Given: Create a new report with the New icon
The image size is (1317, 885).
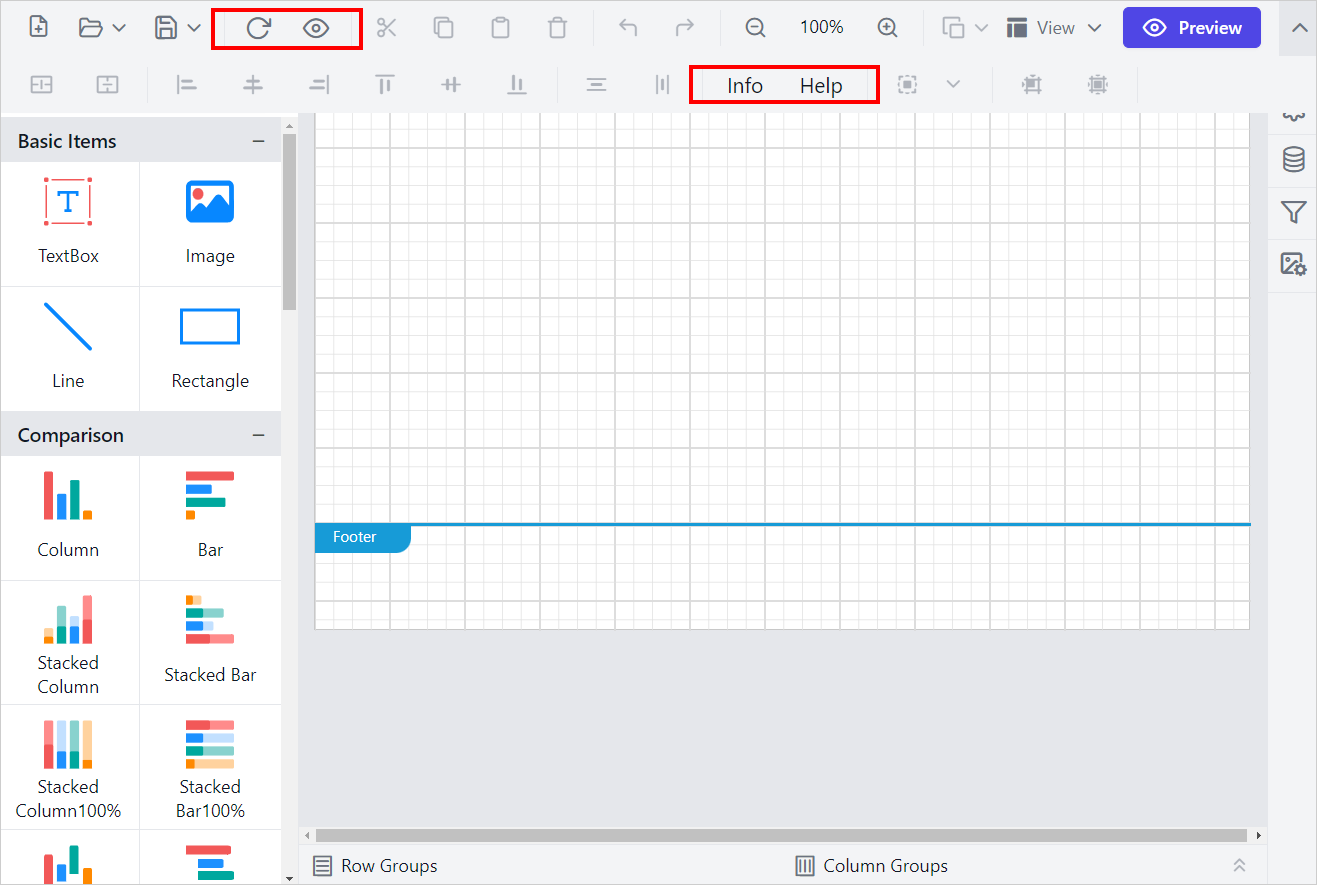Looking at the screenshot, I should (x=38, y=28).
